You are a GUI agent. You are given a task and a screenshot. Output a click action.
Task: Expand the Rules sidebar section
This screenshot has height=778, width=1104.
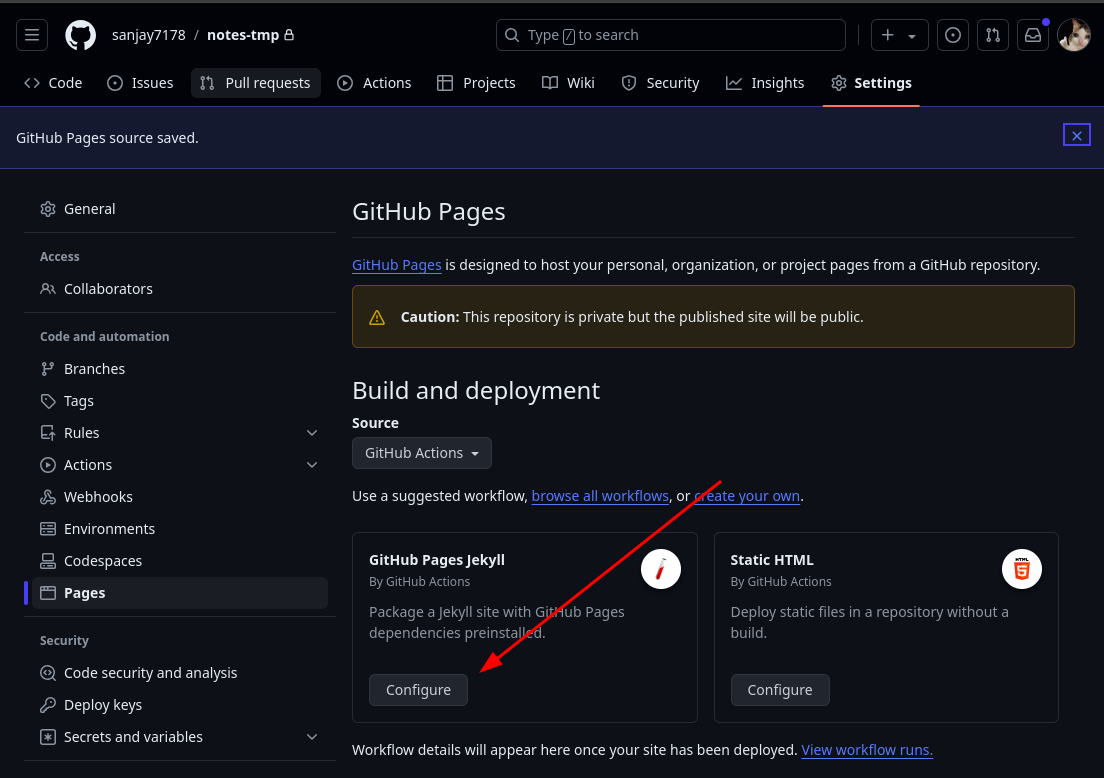click(312, 433)
